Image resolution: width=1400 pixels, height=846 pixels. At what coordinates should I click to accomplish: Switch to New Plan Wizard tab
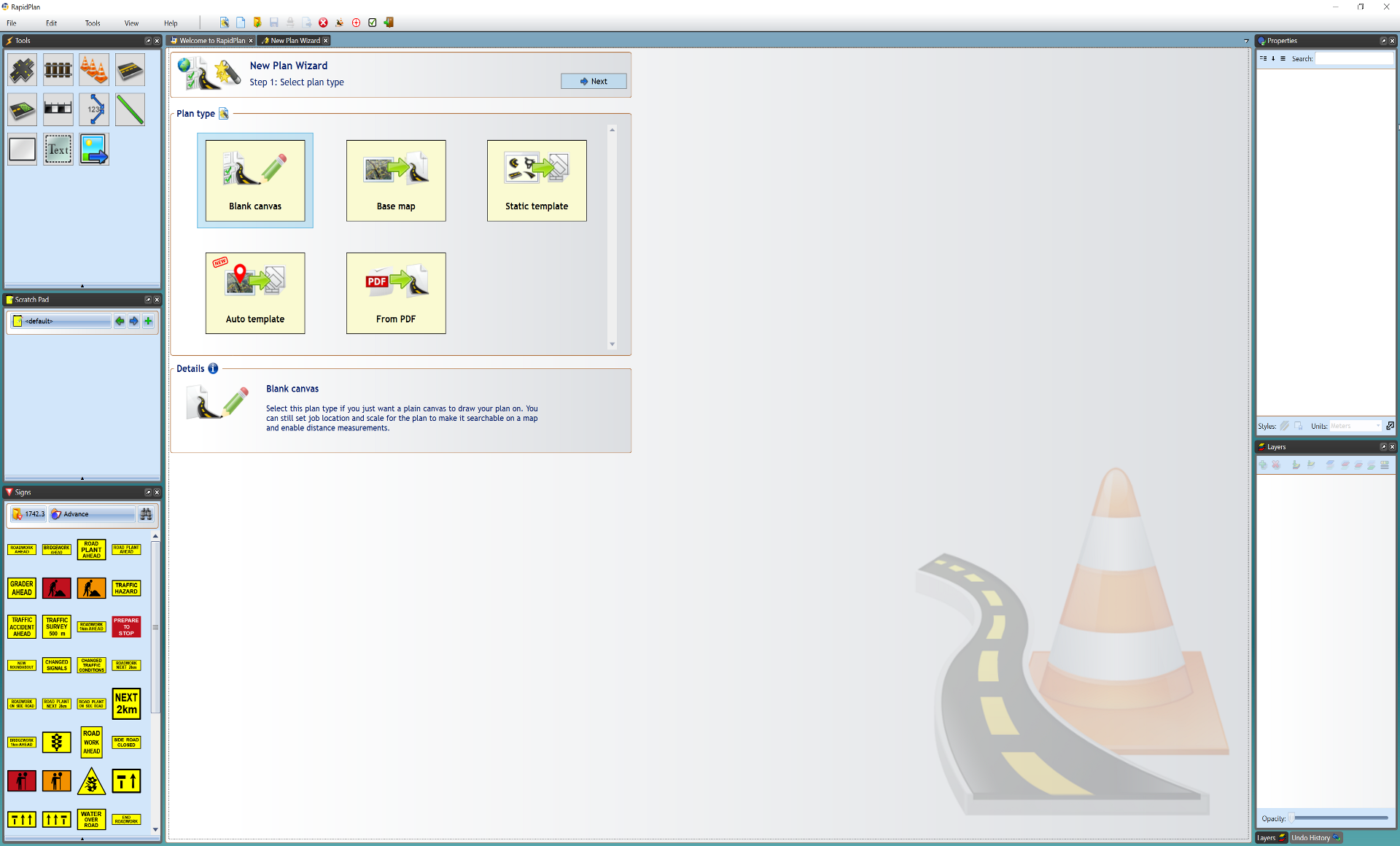point(294,40)
